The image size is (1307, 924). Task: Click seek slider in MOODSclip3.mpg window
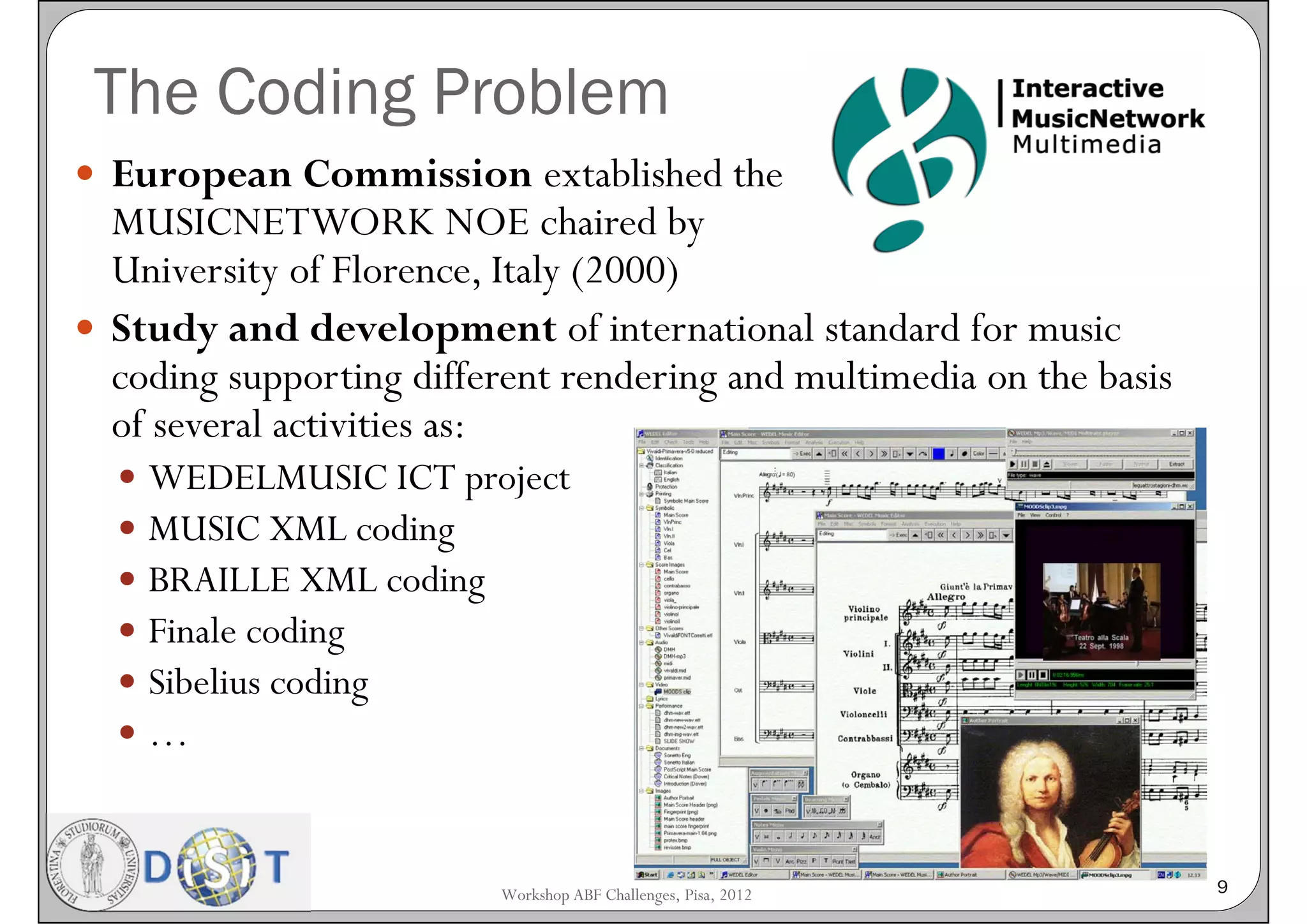coord(1105,664)
